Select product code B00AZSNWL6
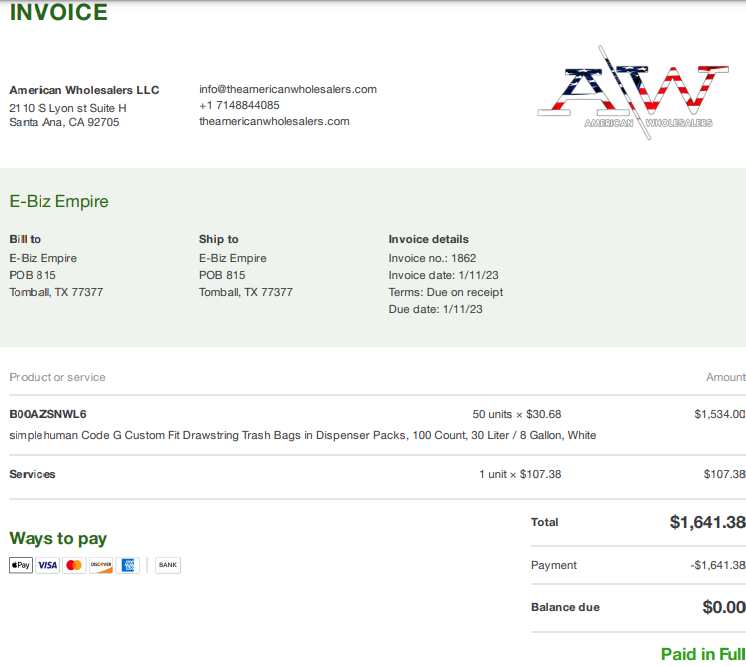This screenshot has height=666, width=746. pos(48,414)
